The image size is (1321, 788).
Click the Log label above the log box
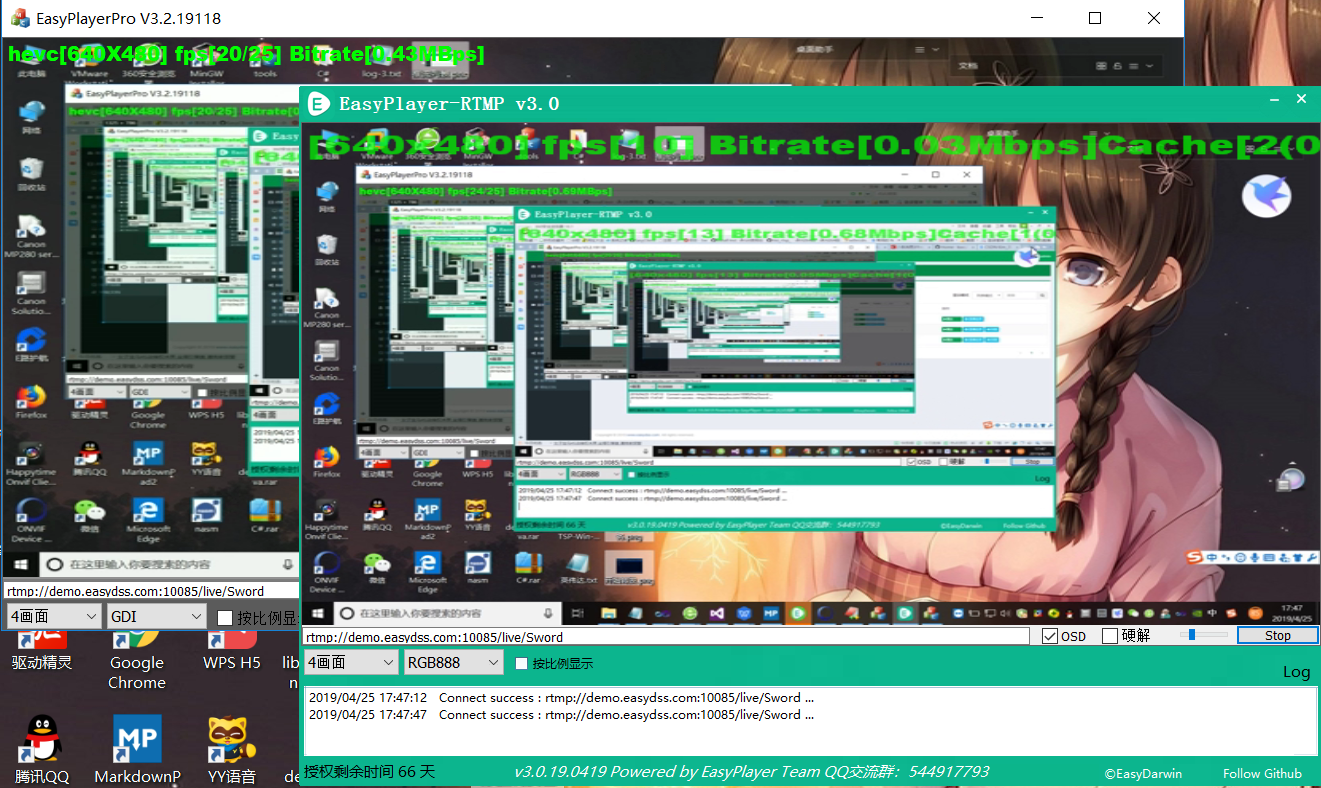coord(1297,672)
